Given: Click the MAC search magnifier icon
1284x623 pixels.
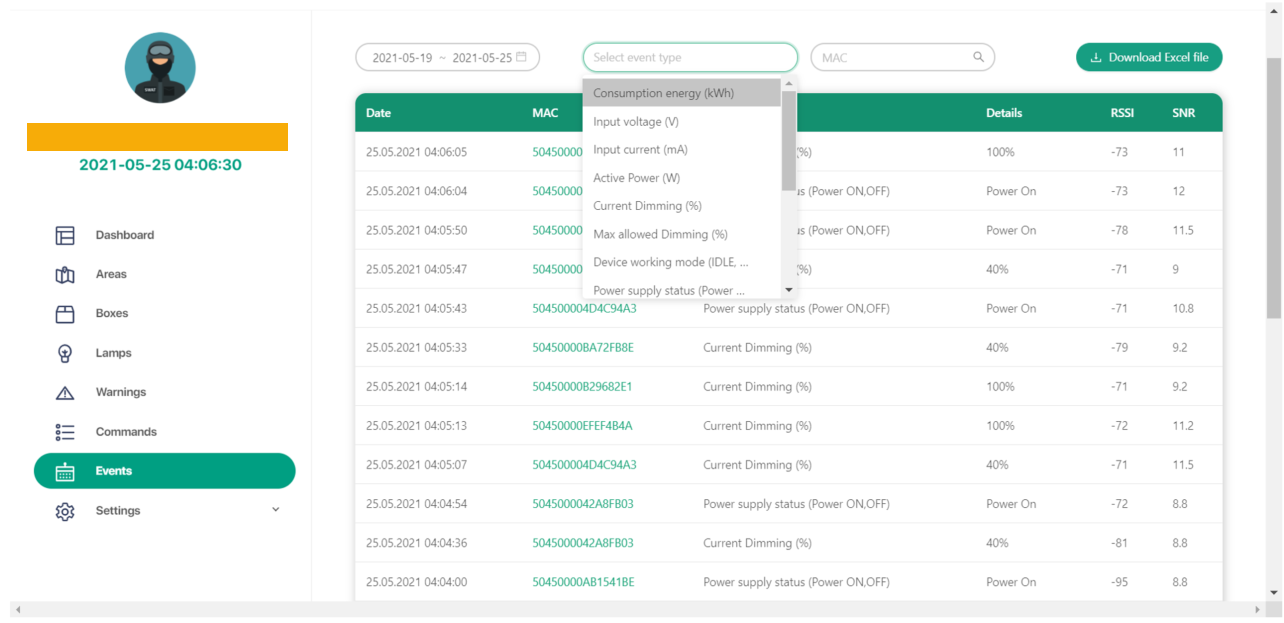Looking at the screenshot, I should (x=978, y=57).
